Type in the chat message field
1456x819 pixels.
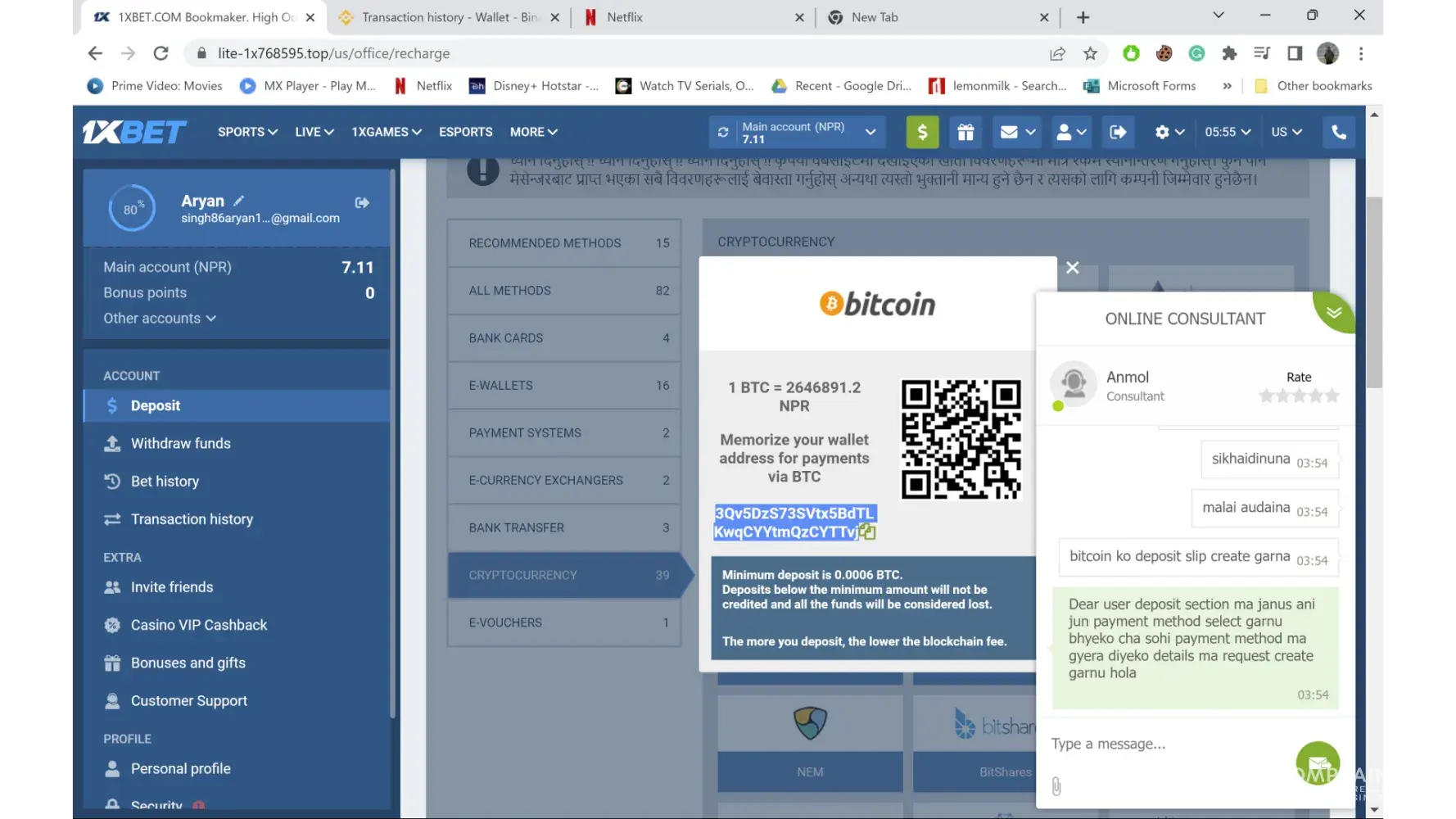[1163, 744]
